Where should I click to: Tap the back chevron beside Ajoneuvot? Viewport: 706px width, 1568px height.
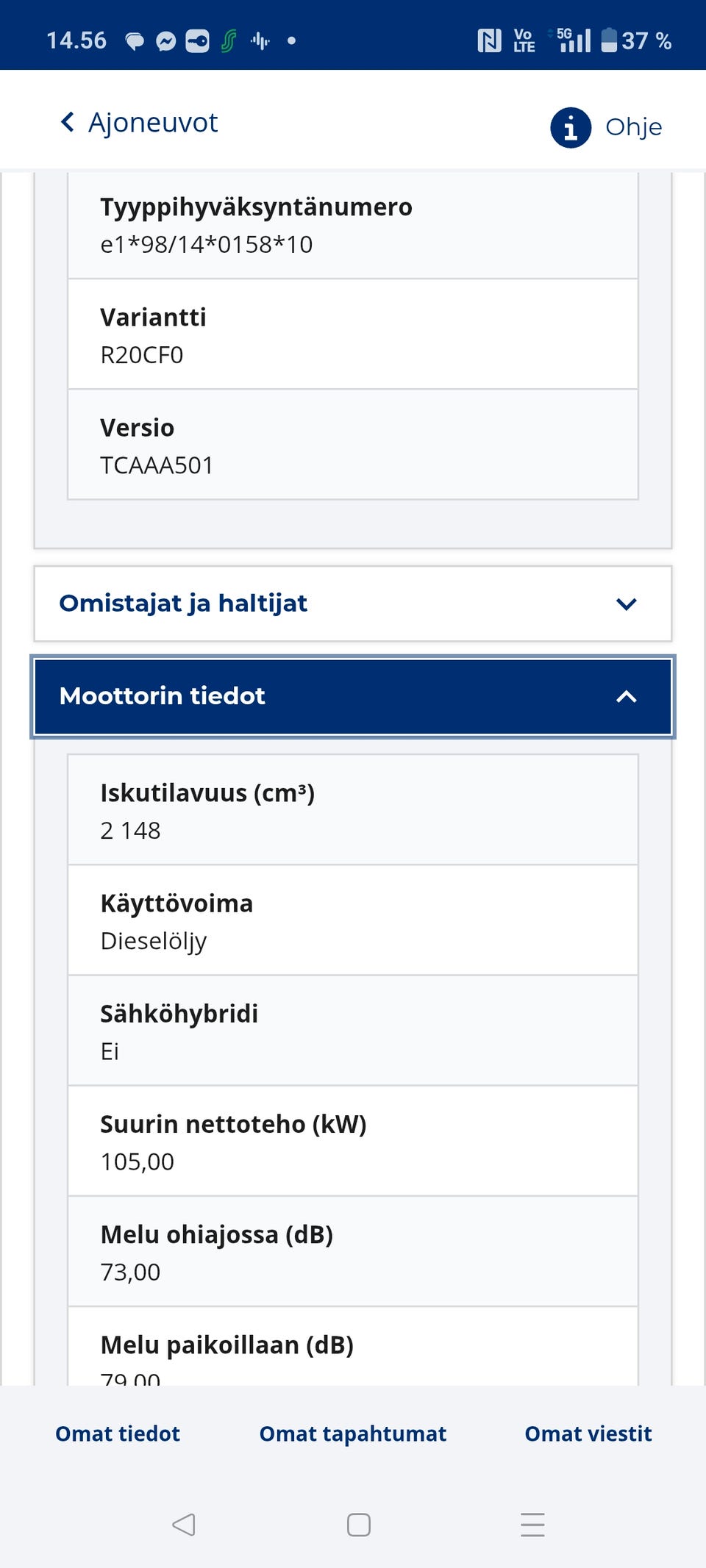click(x=68, y=122)
